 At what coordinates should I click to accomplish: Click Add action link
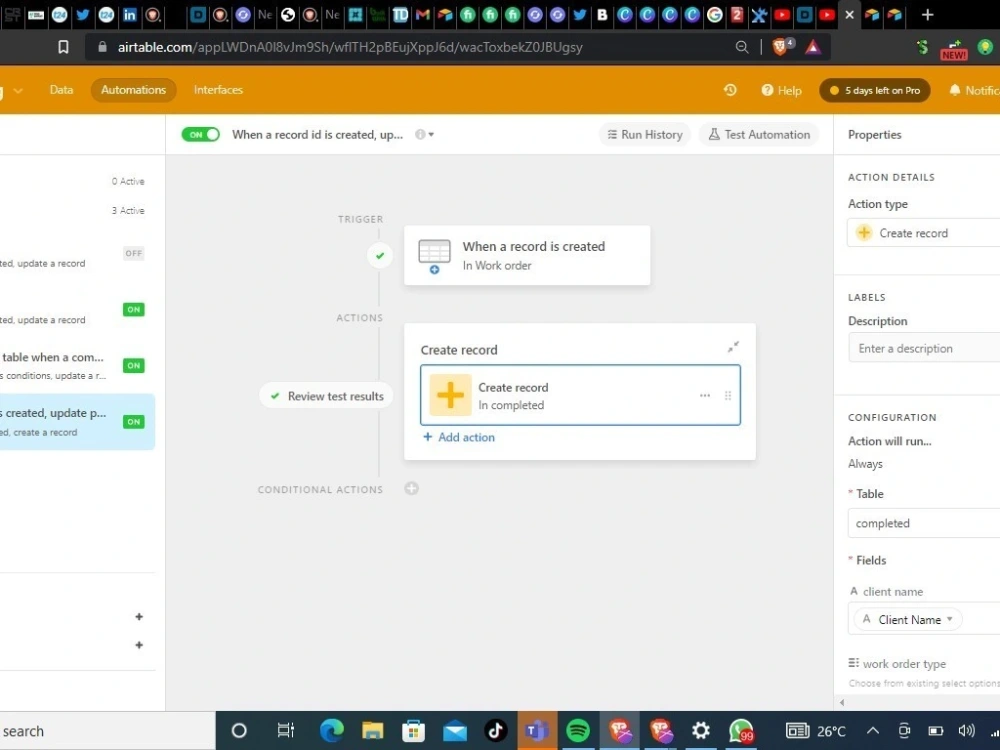pyautogui.click(x=459, y=437)
